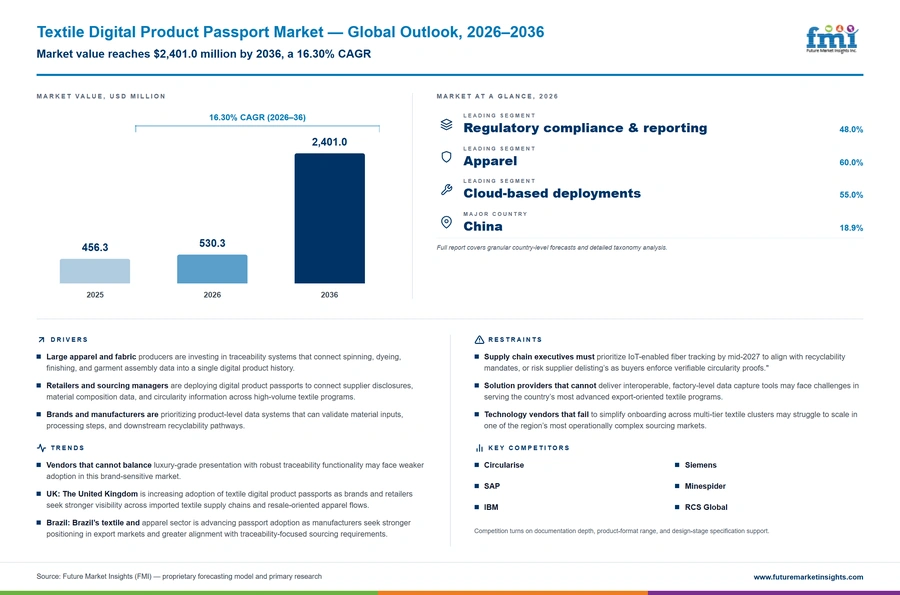Click the SAP competitor entry

point(492,486)
